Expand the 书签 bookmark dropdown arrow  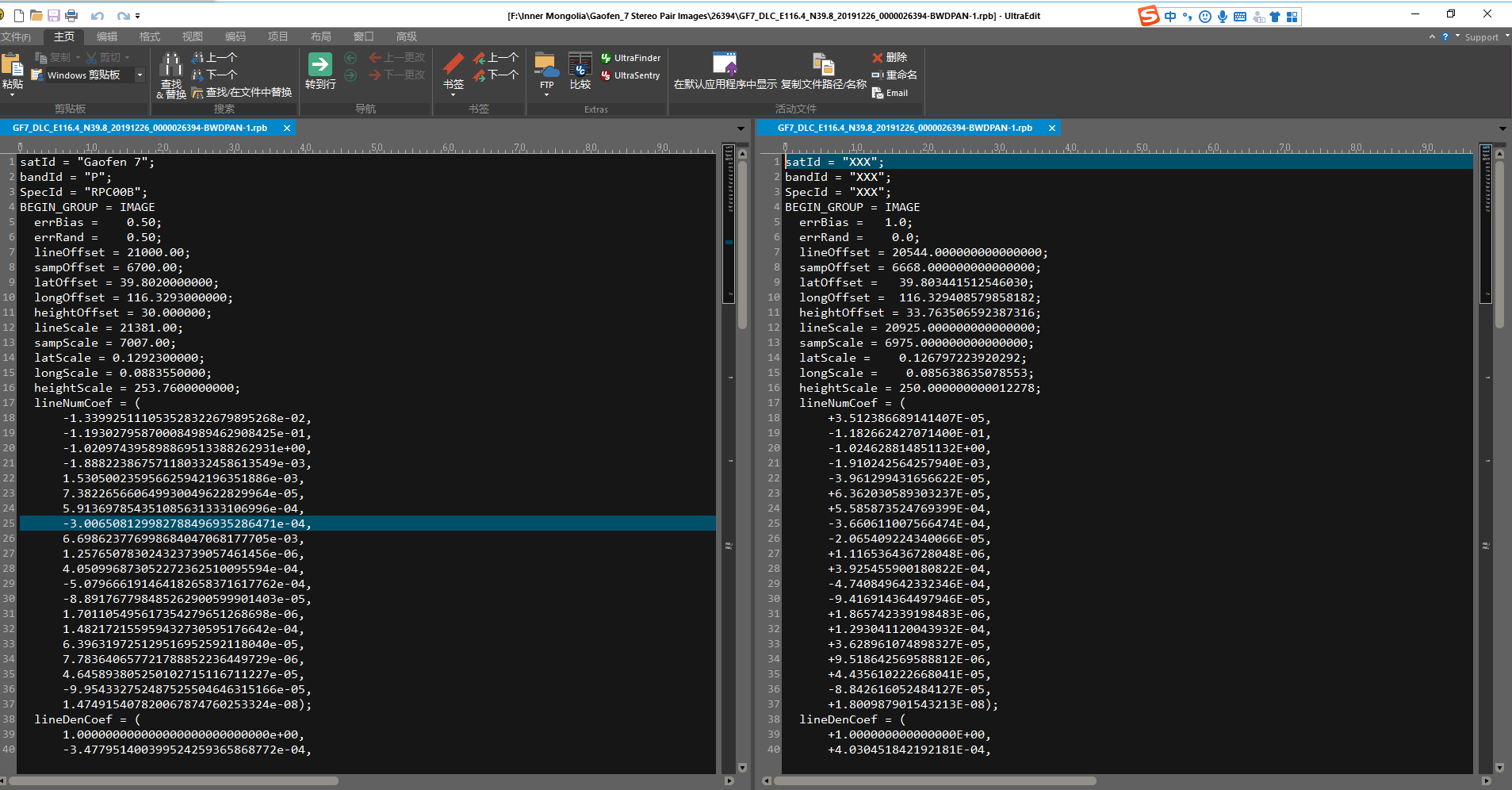(x=454, y=94)
